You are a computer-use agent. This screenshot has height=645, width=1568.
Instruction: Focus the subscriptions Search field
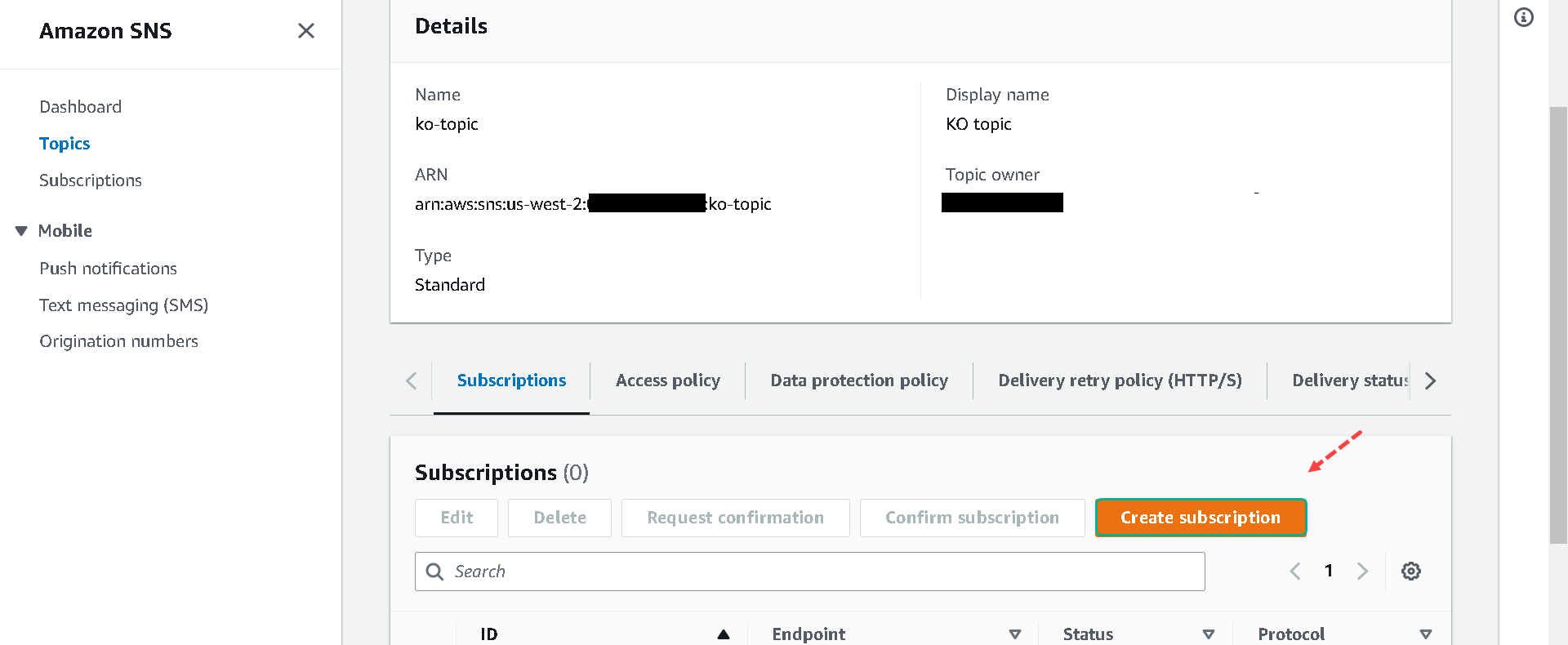[x=817, y=572]
